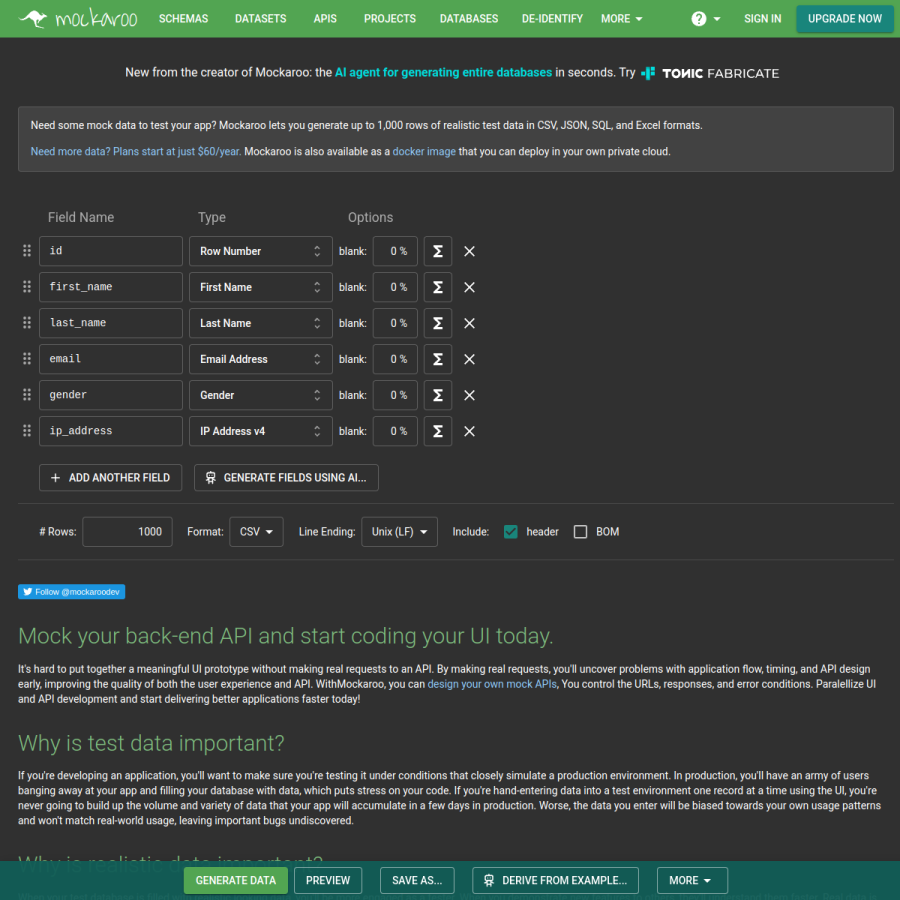The width and height of the screenshot is (900, 900).
Task: Click DERIVE FROM EXAMPLE button
Action: (555, 880)
